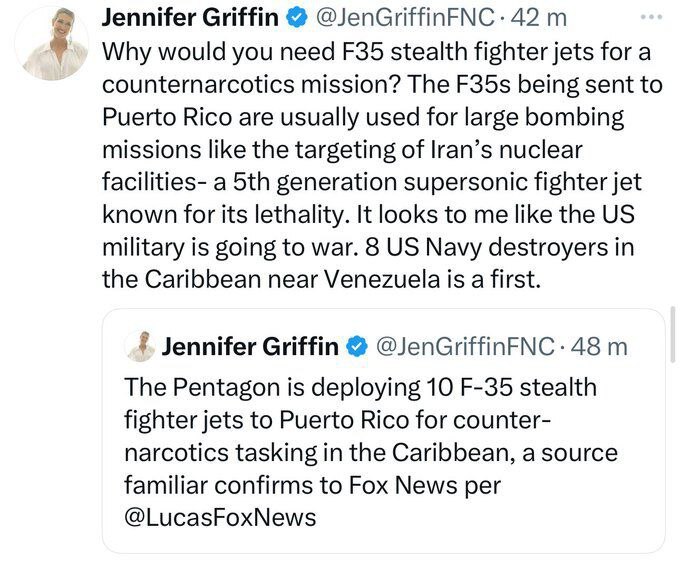680x568 pixels.
Task: Open the three-dot more options menu
Action: (x=652, y=18)
